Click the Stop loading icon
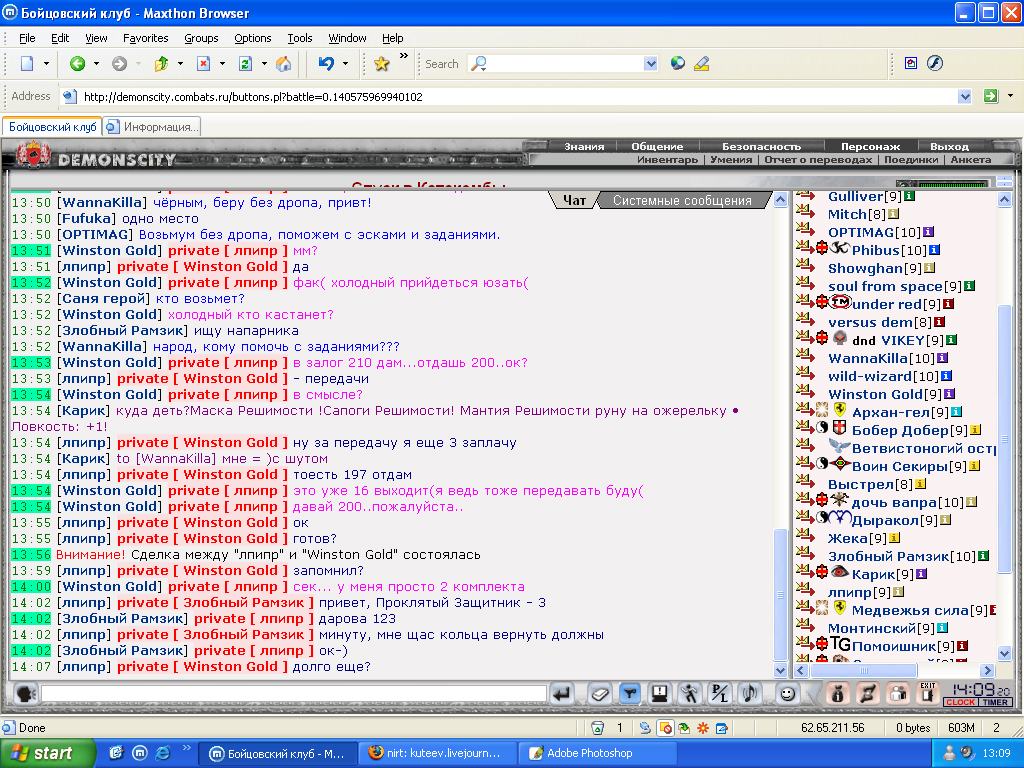Screen dimensions: 1024x768 pyautogui.click(x=204, y=63)
